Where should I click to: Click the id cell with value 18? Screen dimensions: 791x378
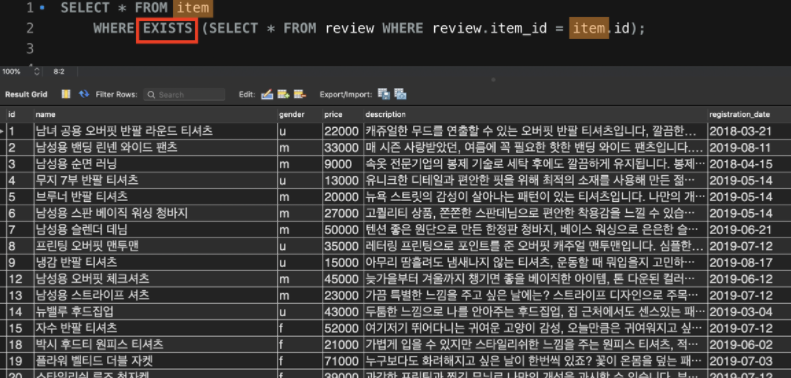point(20,344)
